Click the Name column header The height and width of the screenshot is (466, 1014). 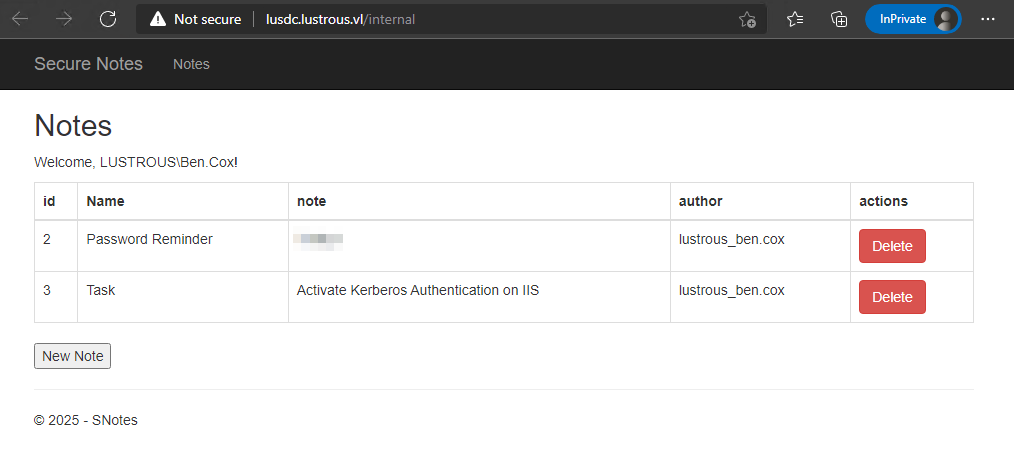click(105, 201)
